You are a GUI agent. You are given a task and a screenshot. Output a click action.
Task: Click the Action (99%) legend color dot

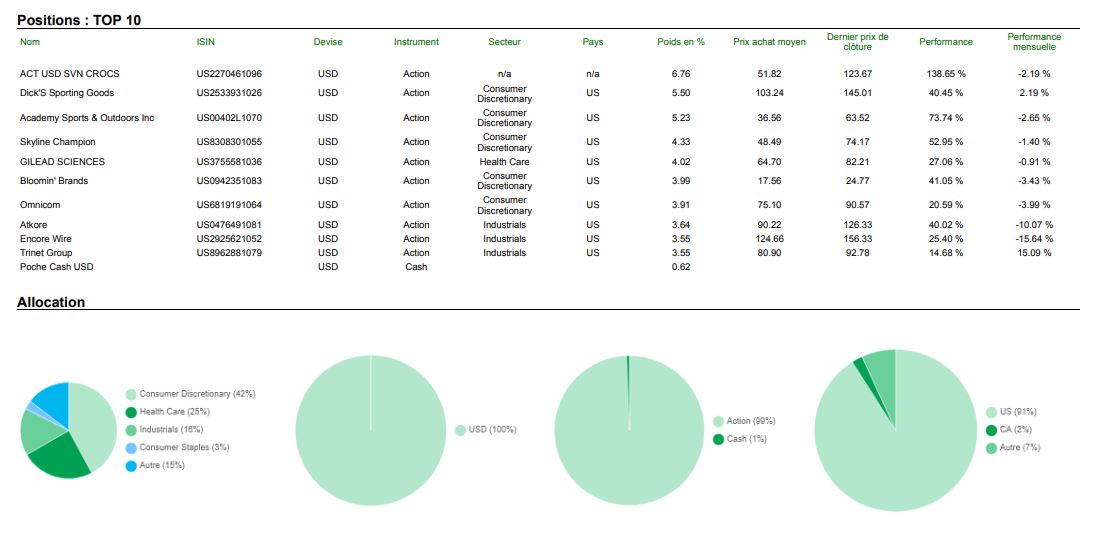coord(719,421)
